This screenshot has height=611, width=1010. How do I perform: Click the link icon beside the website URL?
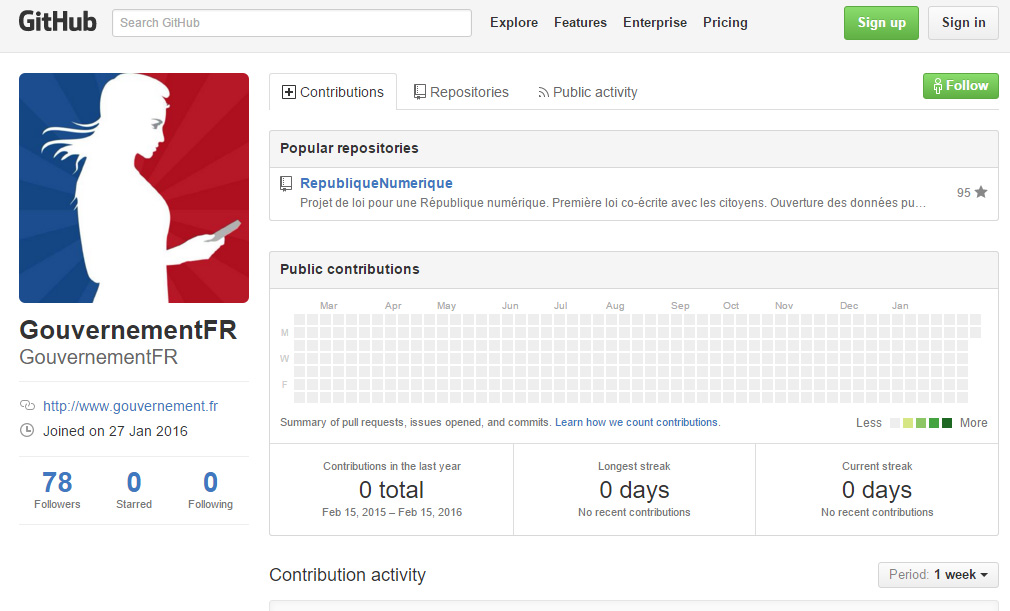tap(27, 405)
